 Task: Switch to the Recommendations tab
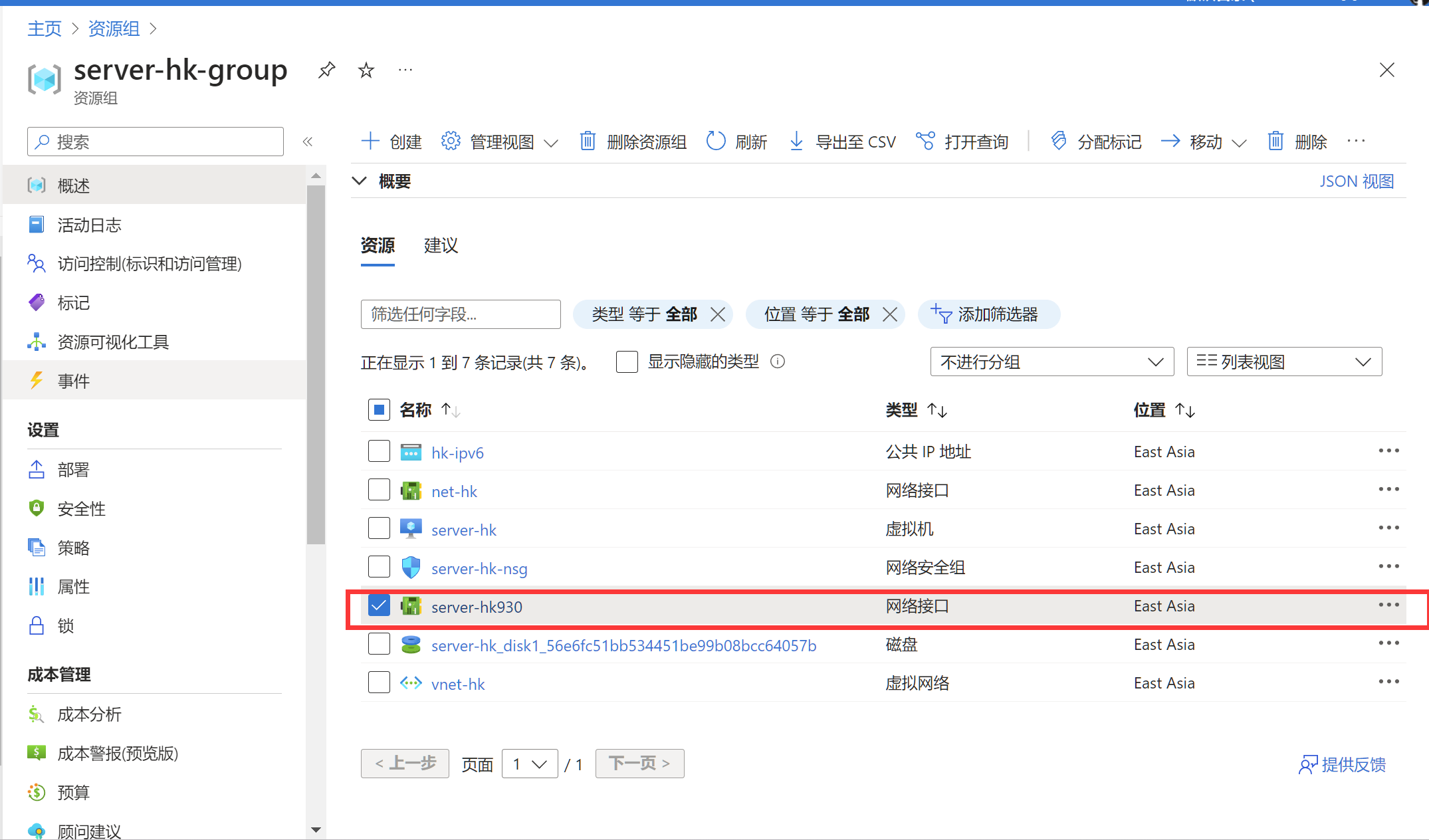pyautogui.click(x=441, y=246)
